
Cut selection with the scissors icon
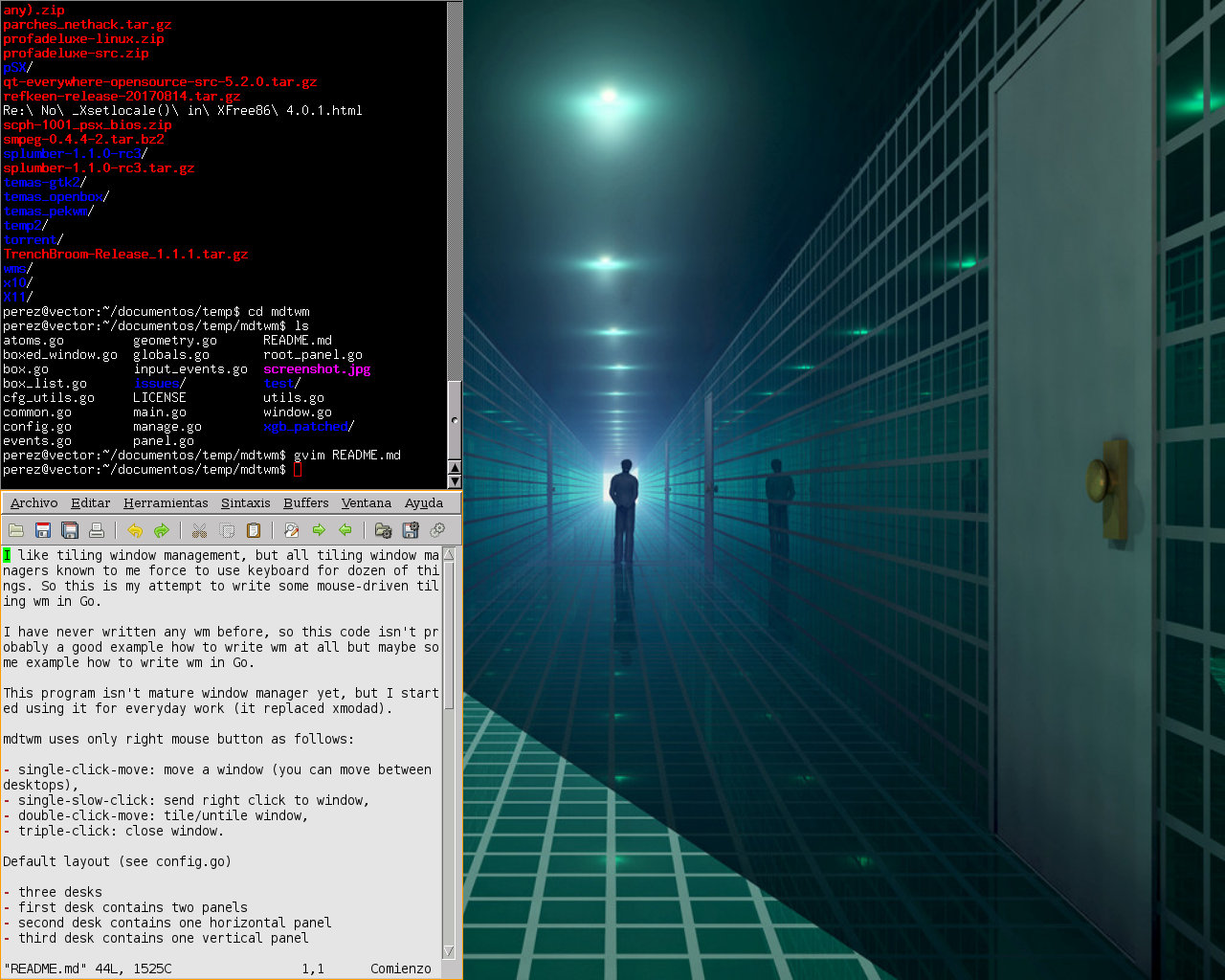(200, 530)
